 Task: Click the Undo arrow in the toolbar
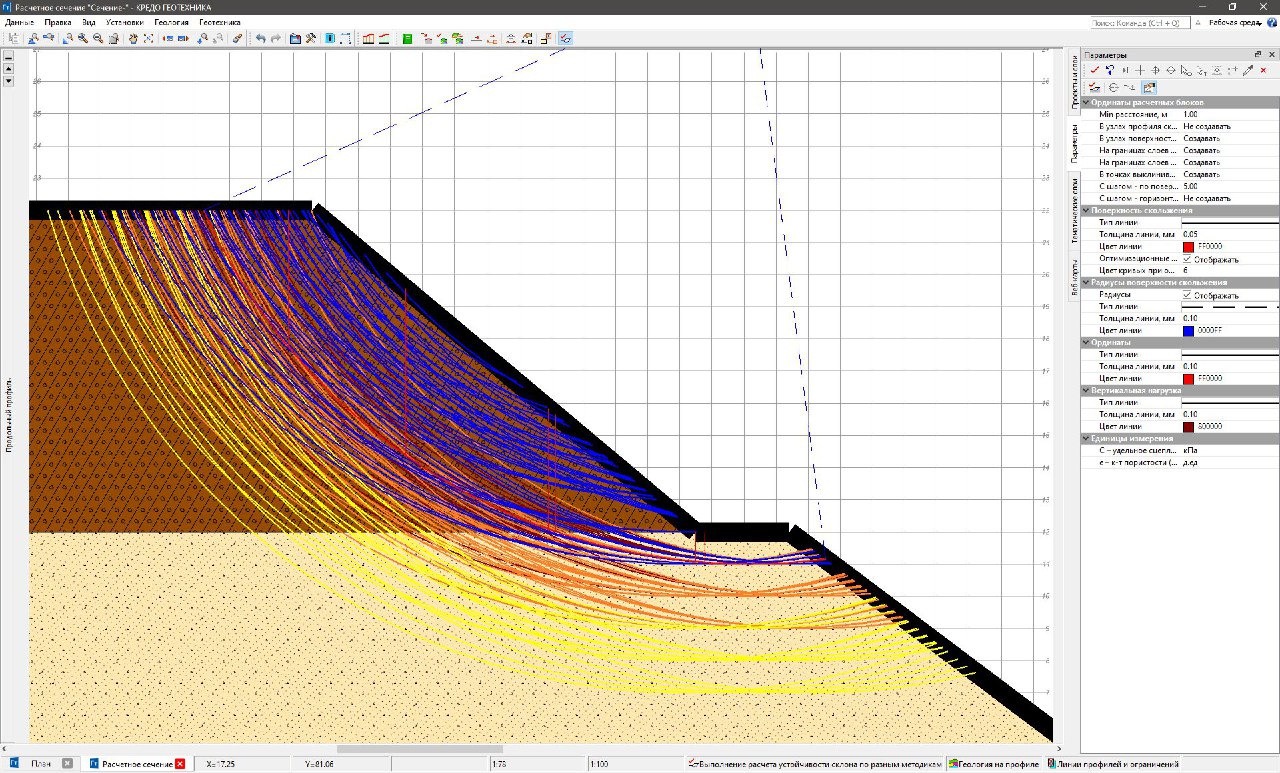click(260, 39)
